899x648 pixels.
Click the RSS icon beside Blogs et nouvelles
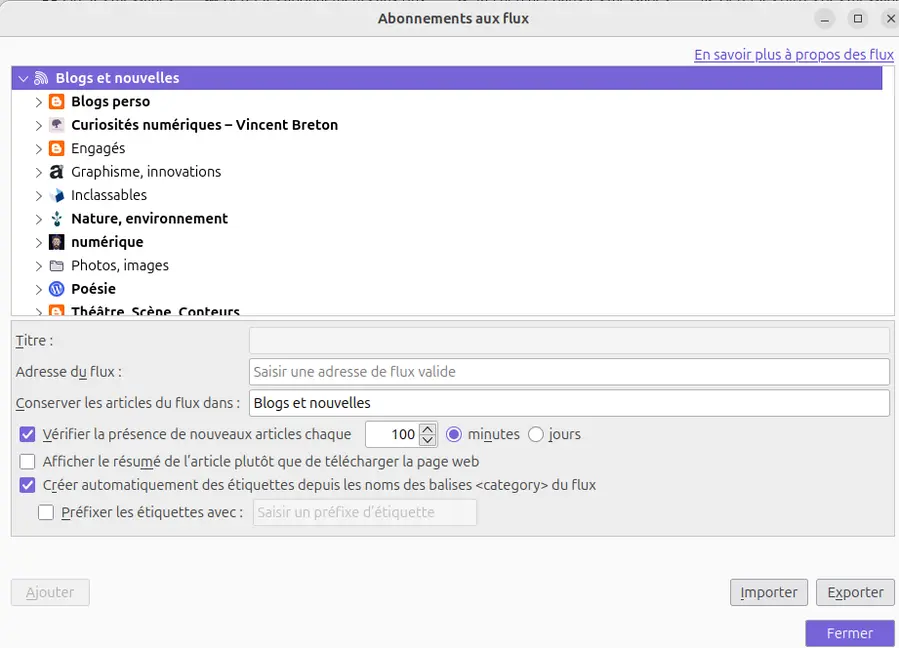pyautogui.click(x=41, y=78)
